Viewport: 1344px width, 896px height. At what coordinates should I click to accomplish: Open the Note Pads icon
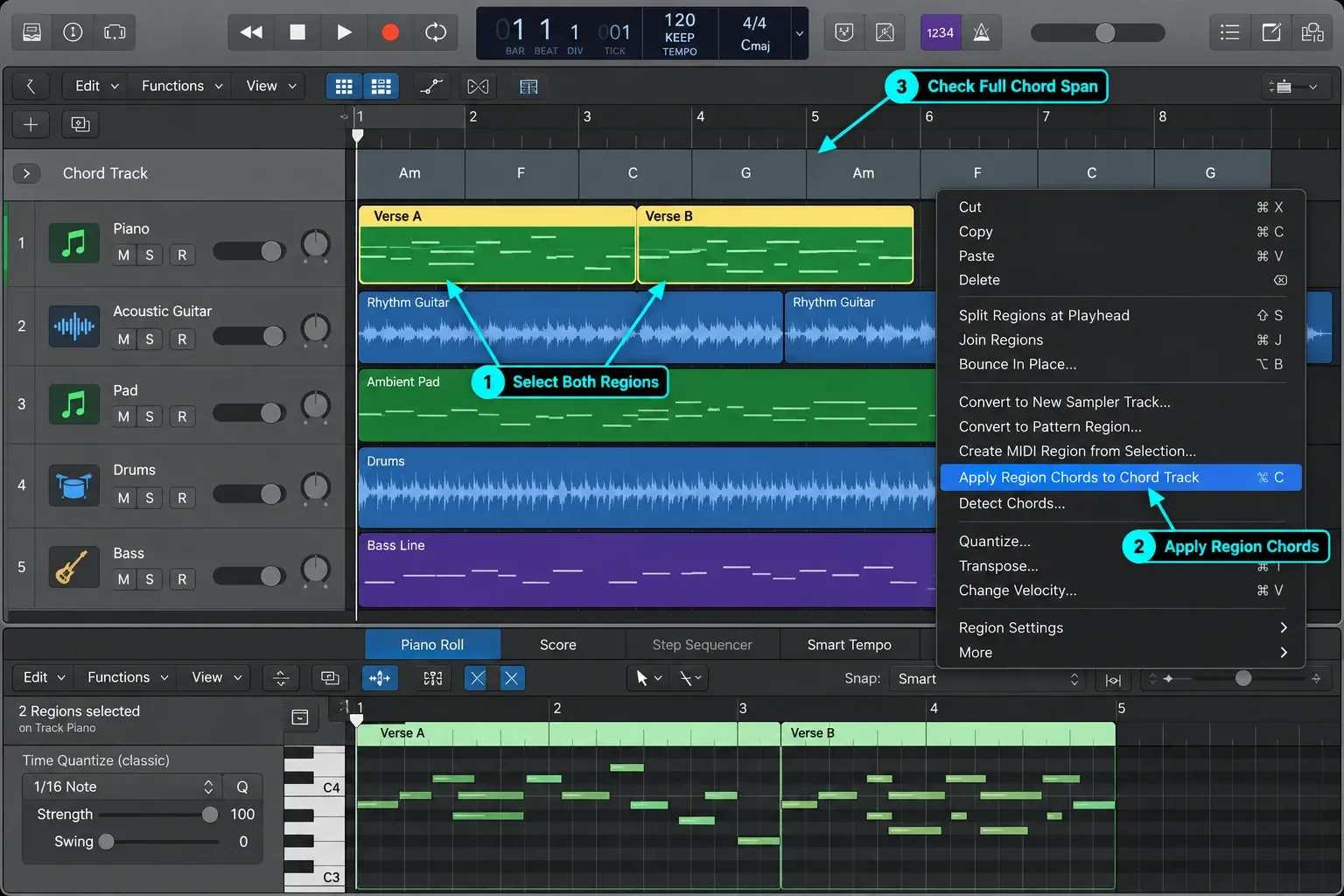(1271, 32)
